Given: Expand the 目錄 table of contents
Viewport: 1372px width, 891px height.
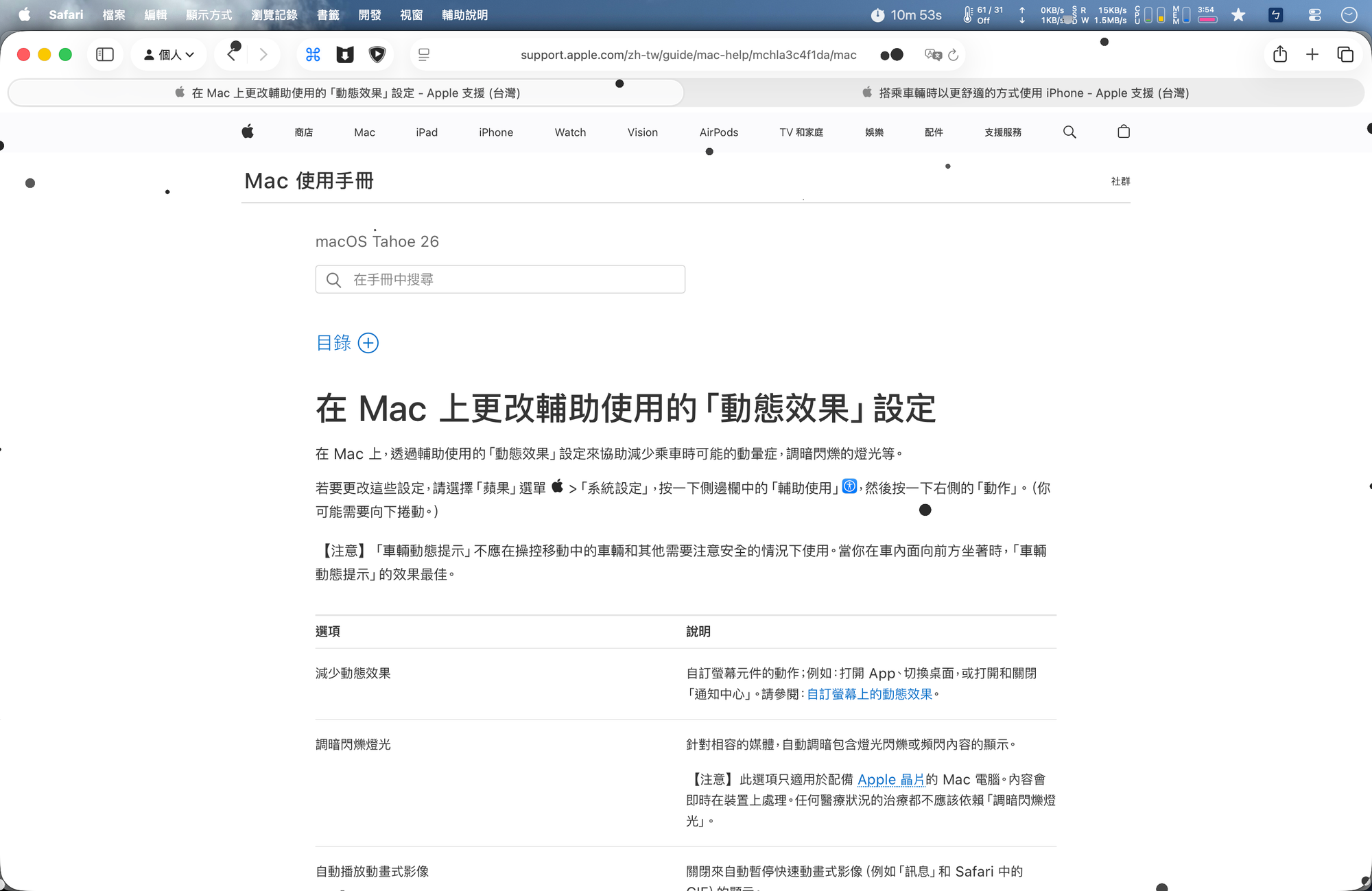Looking at the screenshot, I should click(x=368, y=343).
